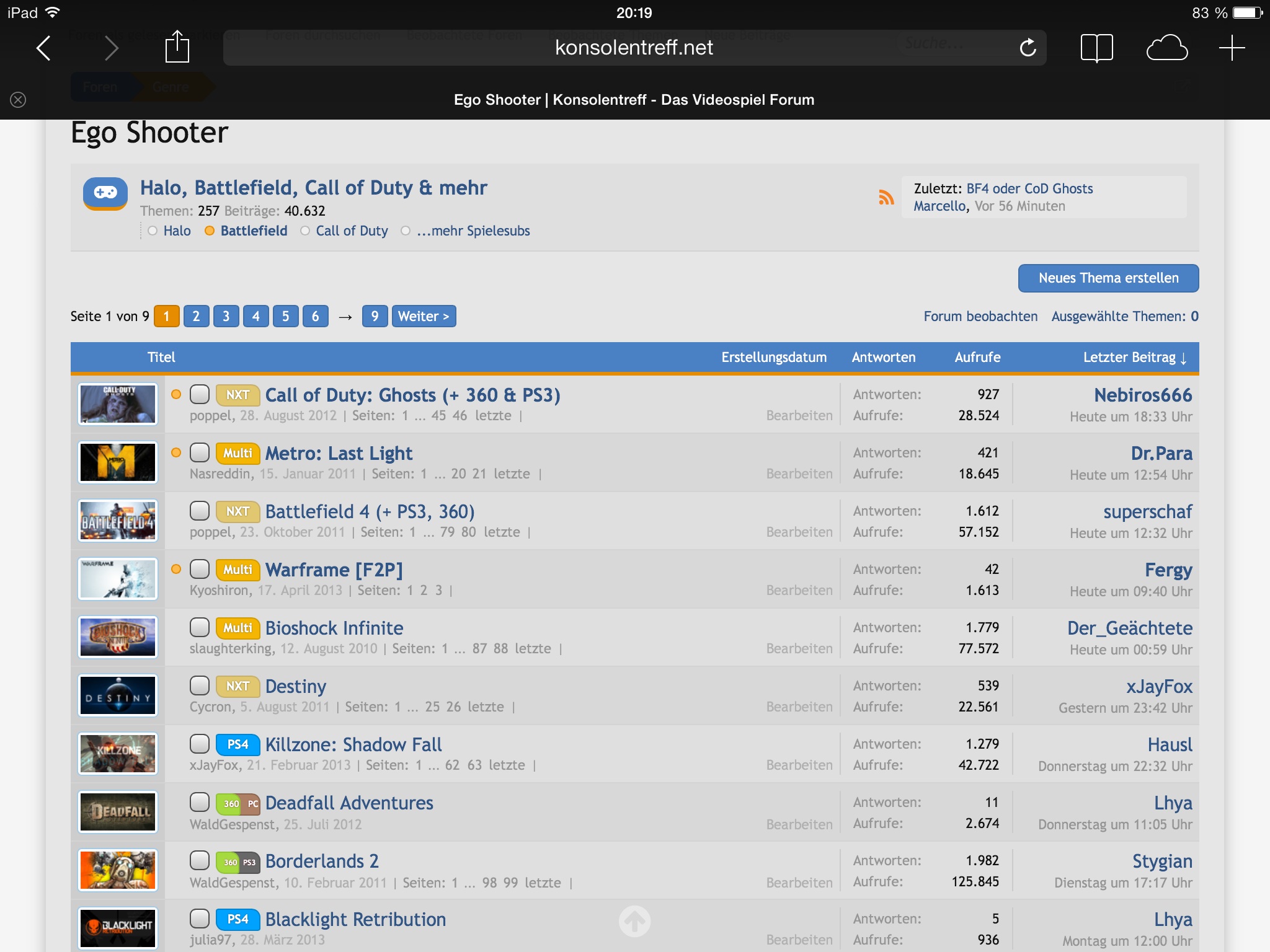
Task: Tap the scroll-to-top arrow button
Action: [x=634, y=921]
